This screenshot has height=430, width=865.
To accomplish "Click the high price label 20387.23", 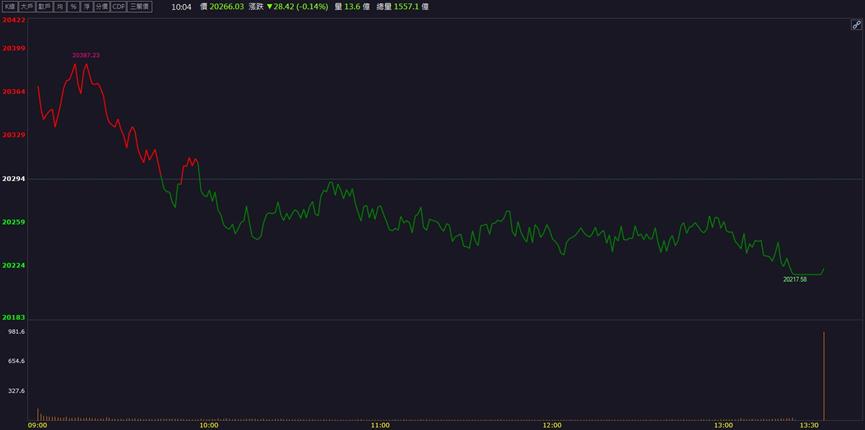I will [86, 55].
